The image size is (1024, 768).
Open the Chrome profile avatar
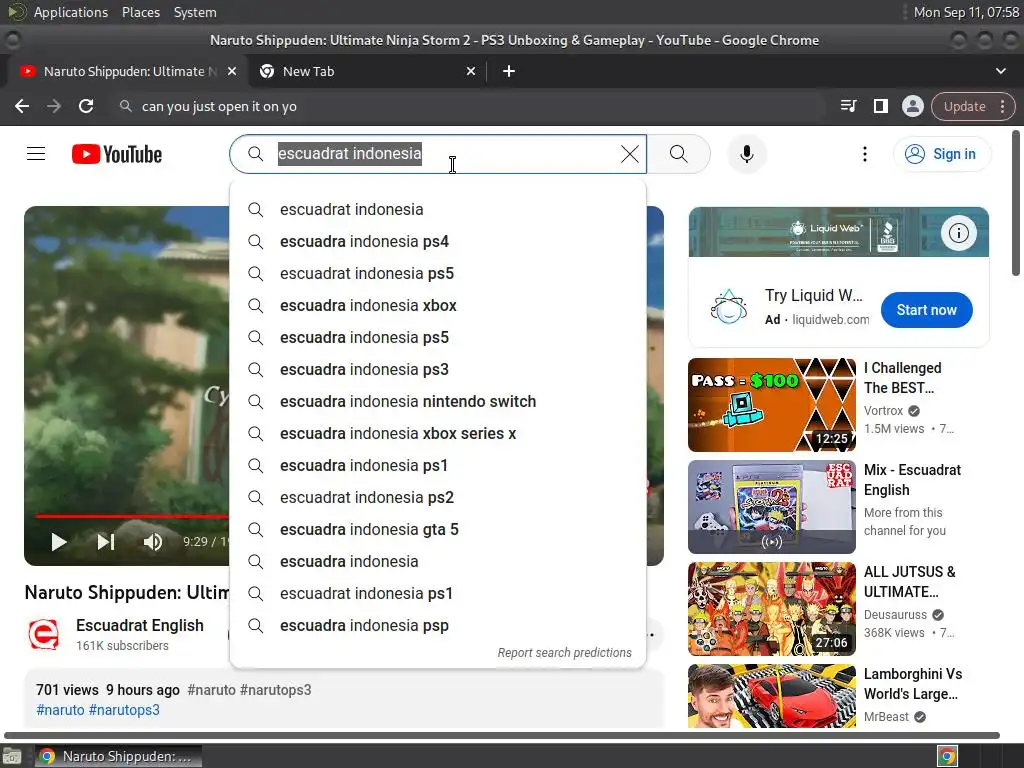point(912,106)
